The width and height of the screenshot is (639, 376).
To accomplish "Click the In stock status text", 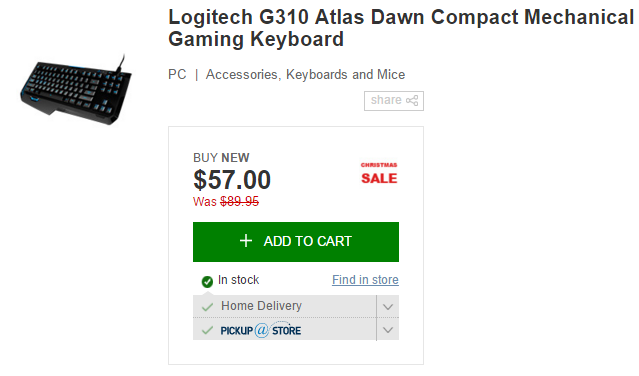I will pyautogui.click(x=238, y=280).
